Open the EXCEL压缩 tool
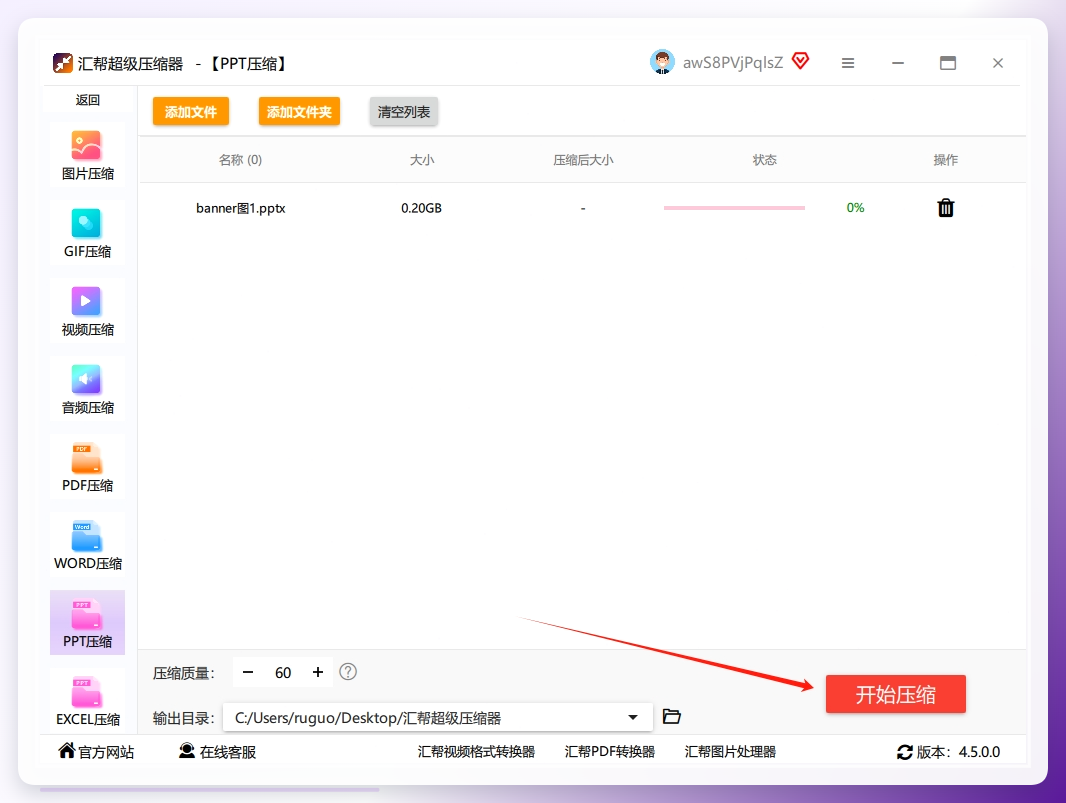Screen dimensions: 1066x803 (87, 701)
